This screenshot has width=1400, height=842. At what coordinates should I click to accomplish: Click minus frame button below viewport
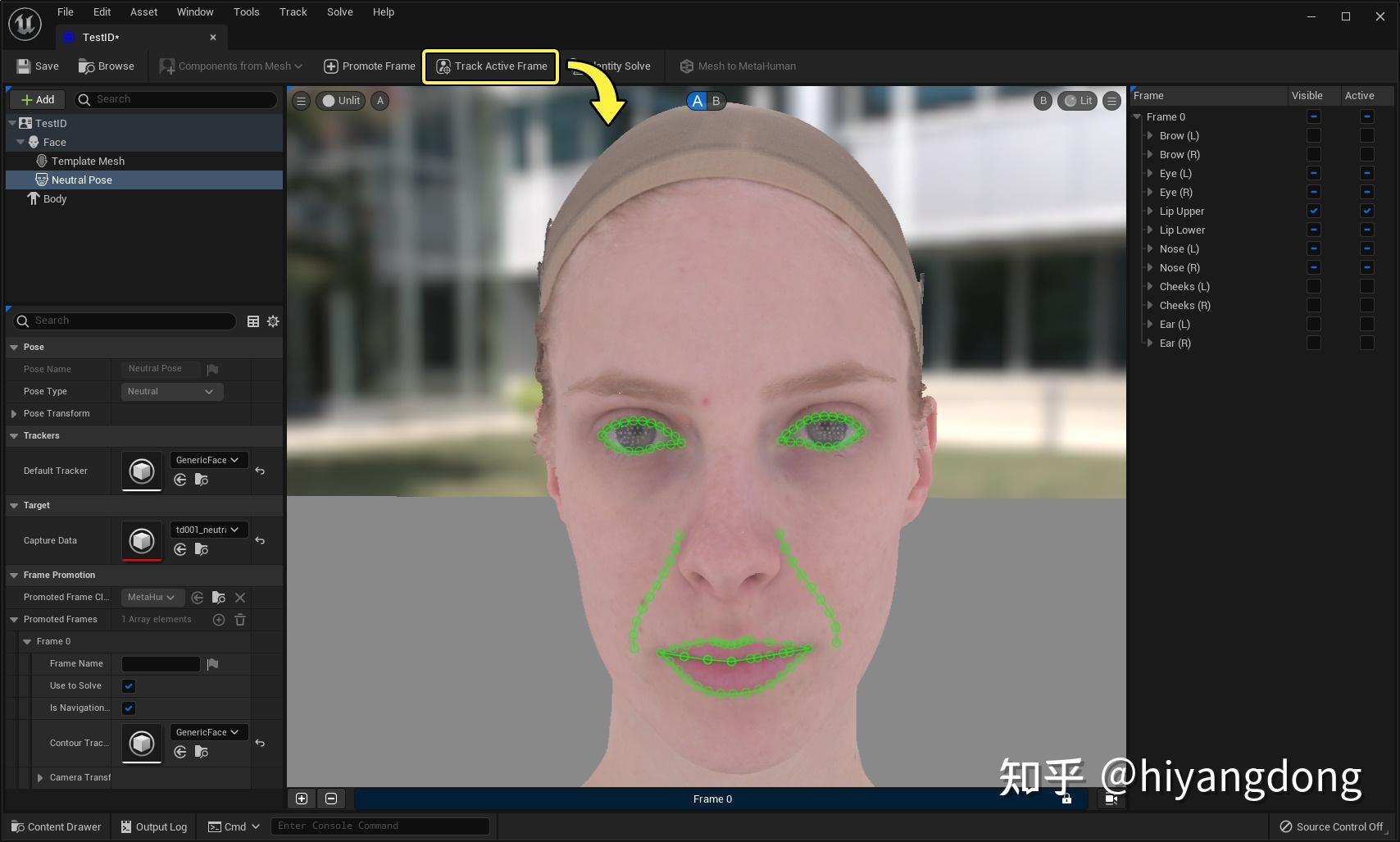point(331,799)
